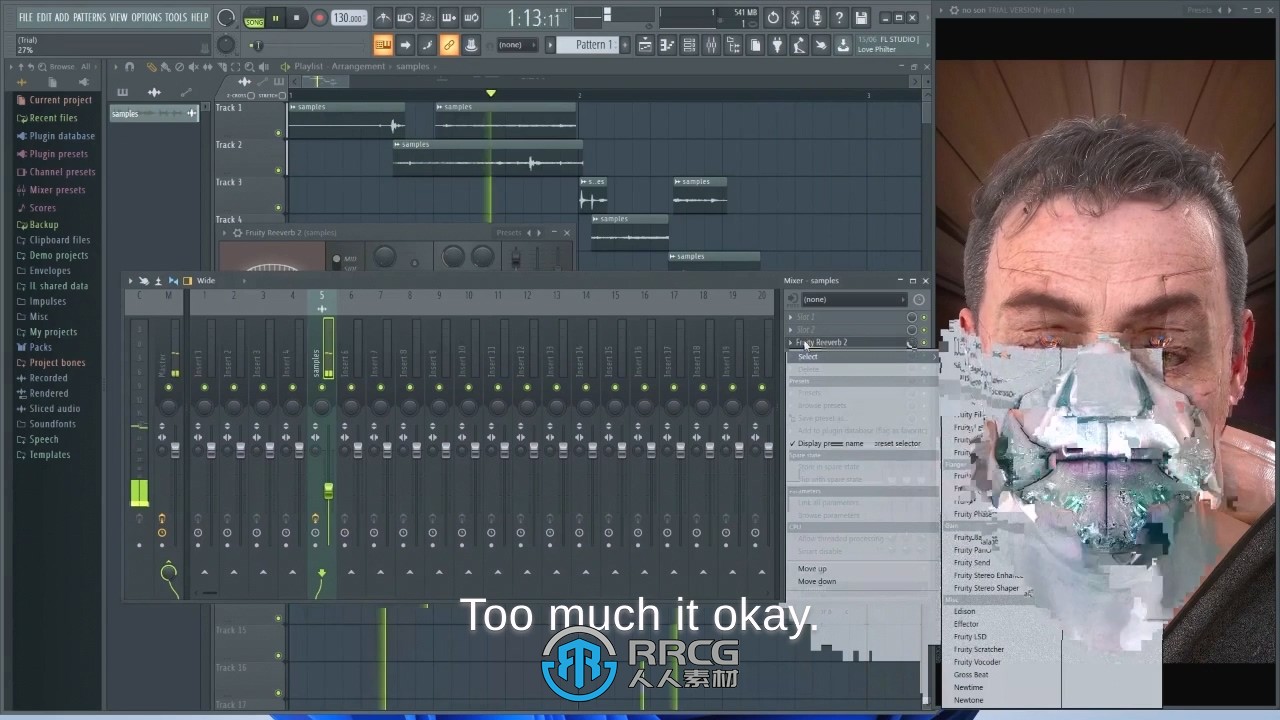Mute Track 1 using its green dot
Image resolution: width=1280 pixels, height=720 pixels.
pos(278,133)
